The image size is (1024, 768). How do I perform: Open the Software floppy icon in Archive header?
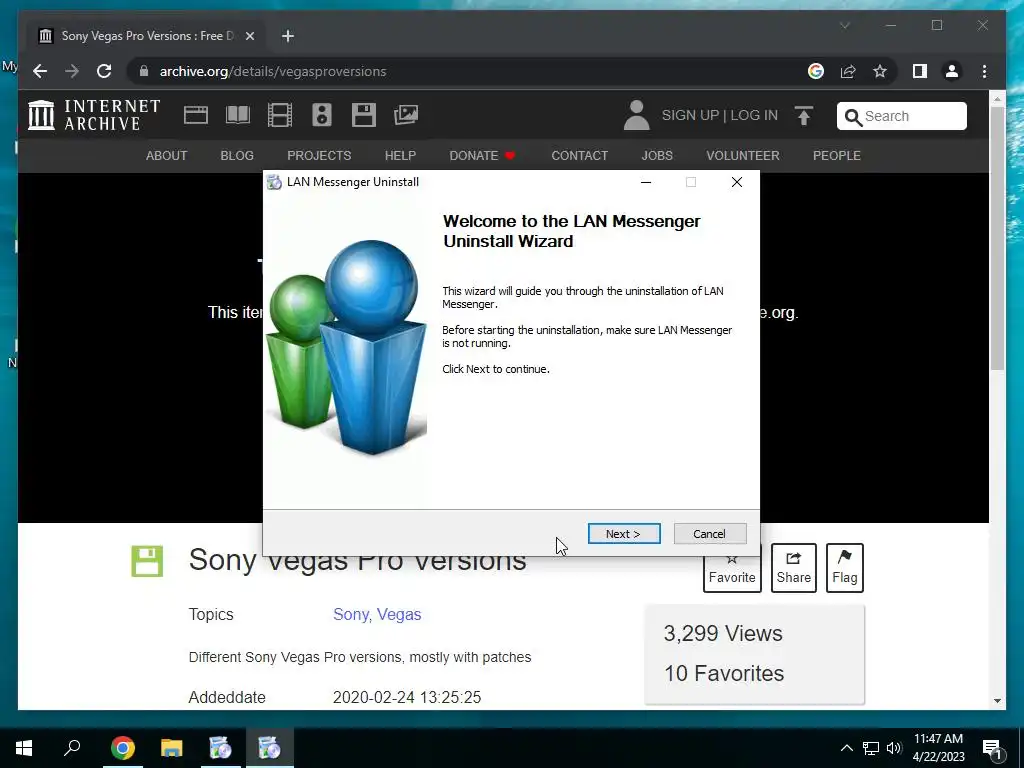pos(364,115)
